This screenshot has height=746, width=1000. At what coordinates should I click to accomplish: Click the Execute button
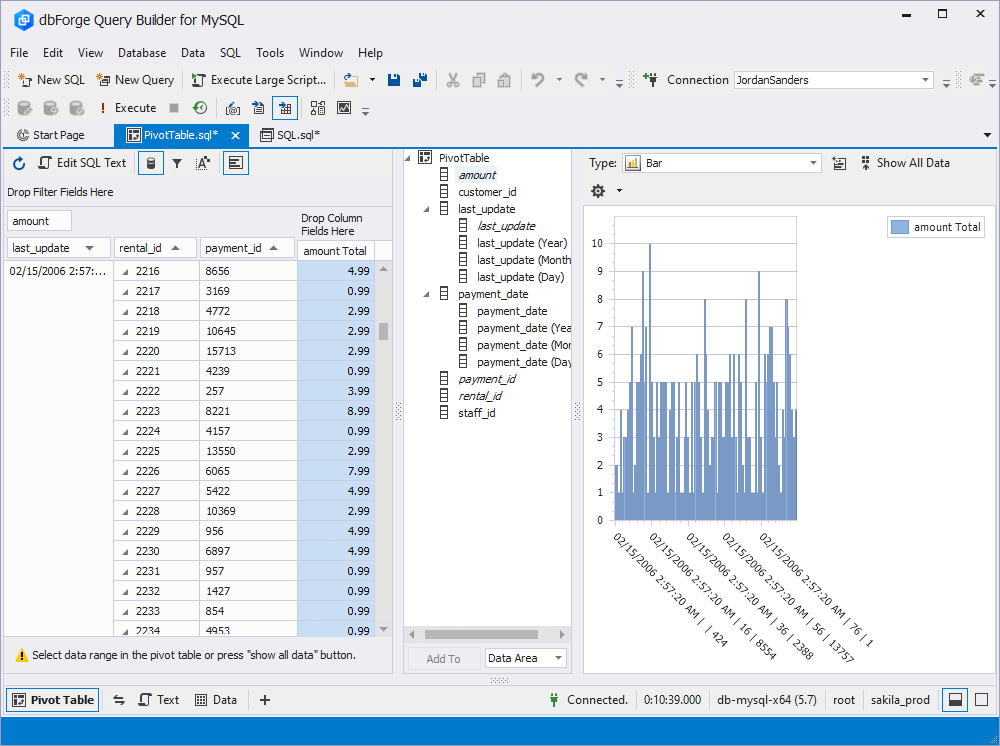click(x=128, y=108)
